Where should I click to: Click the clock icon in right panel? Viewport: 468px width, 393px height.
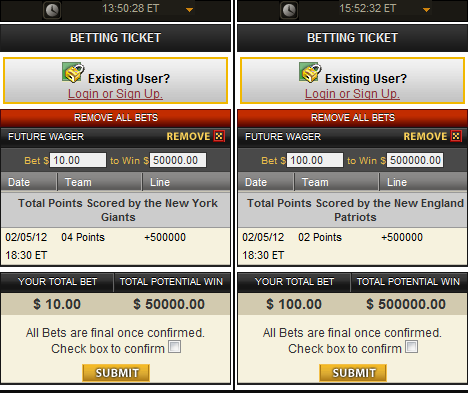coord(289,10)
